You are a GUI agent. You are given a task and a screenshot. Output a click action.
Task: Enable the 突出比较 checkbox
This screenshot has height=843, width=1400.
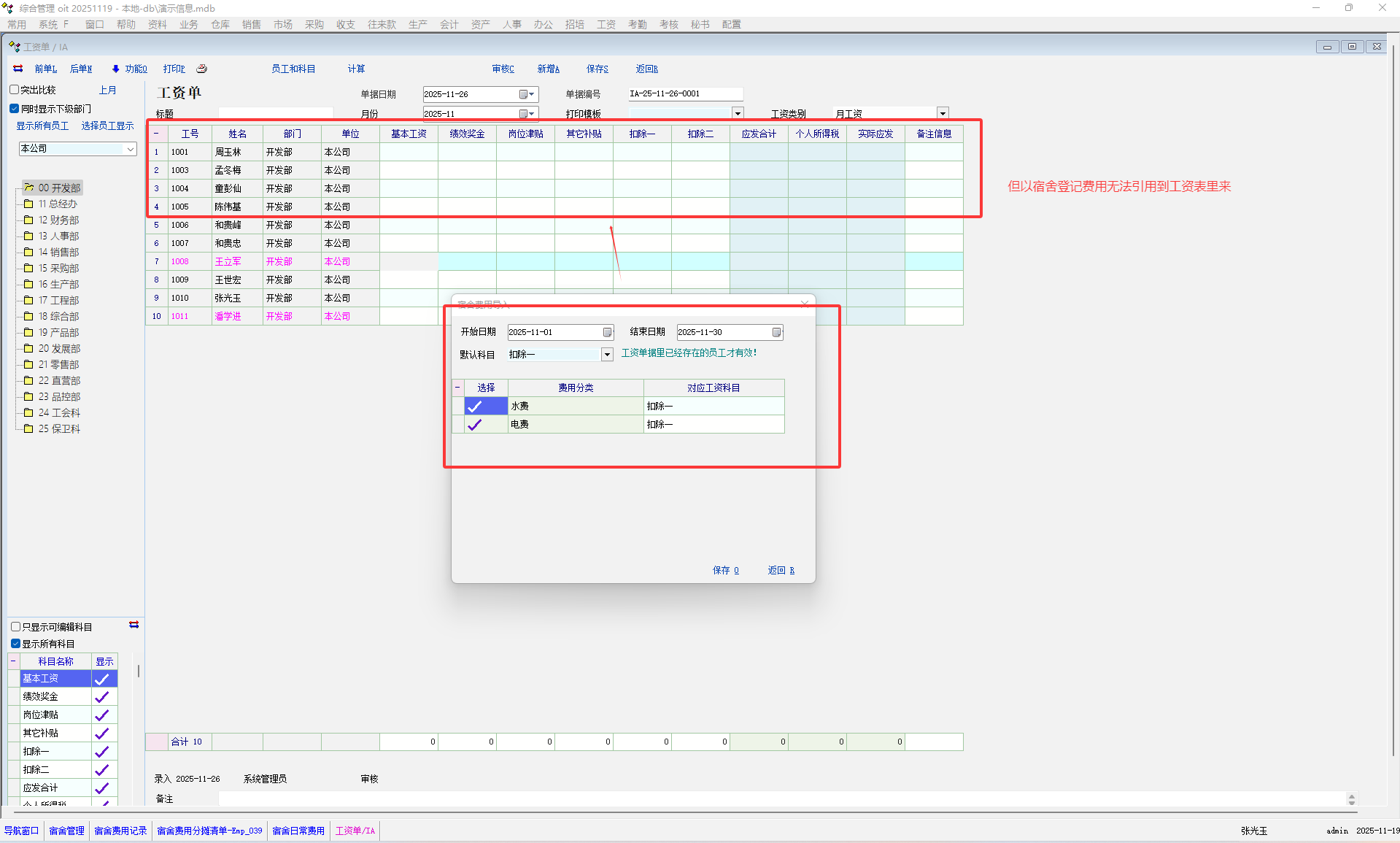[15, 90]
